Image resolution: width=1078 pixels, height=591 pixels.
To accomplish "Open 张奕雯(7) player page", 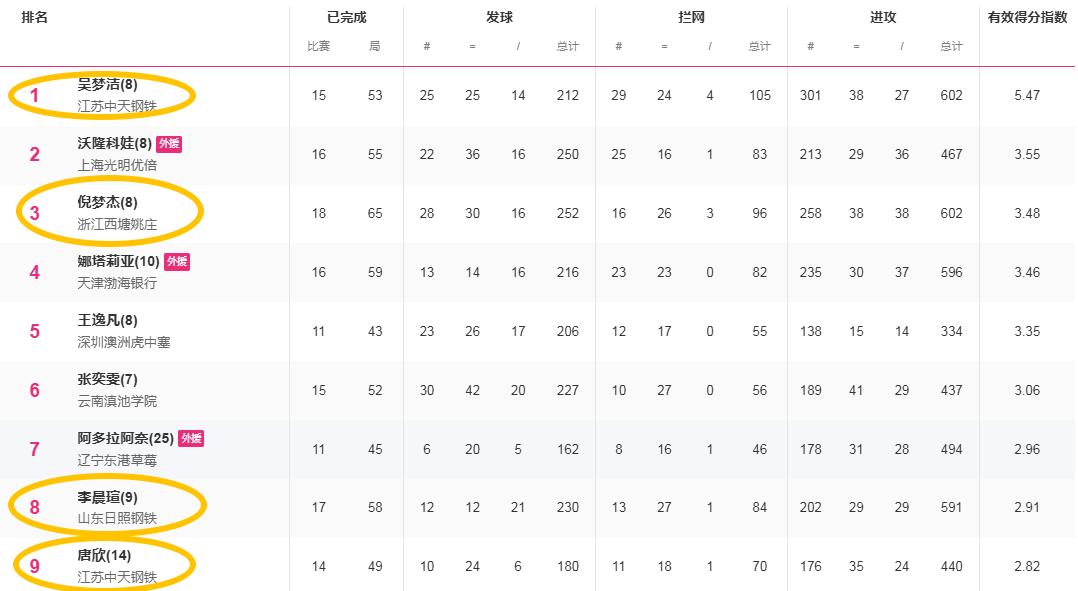I will point(108,380).
